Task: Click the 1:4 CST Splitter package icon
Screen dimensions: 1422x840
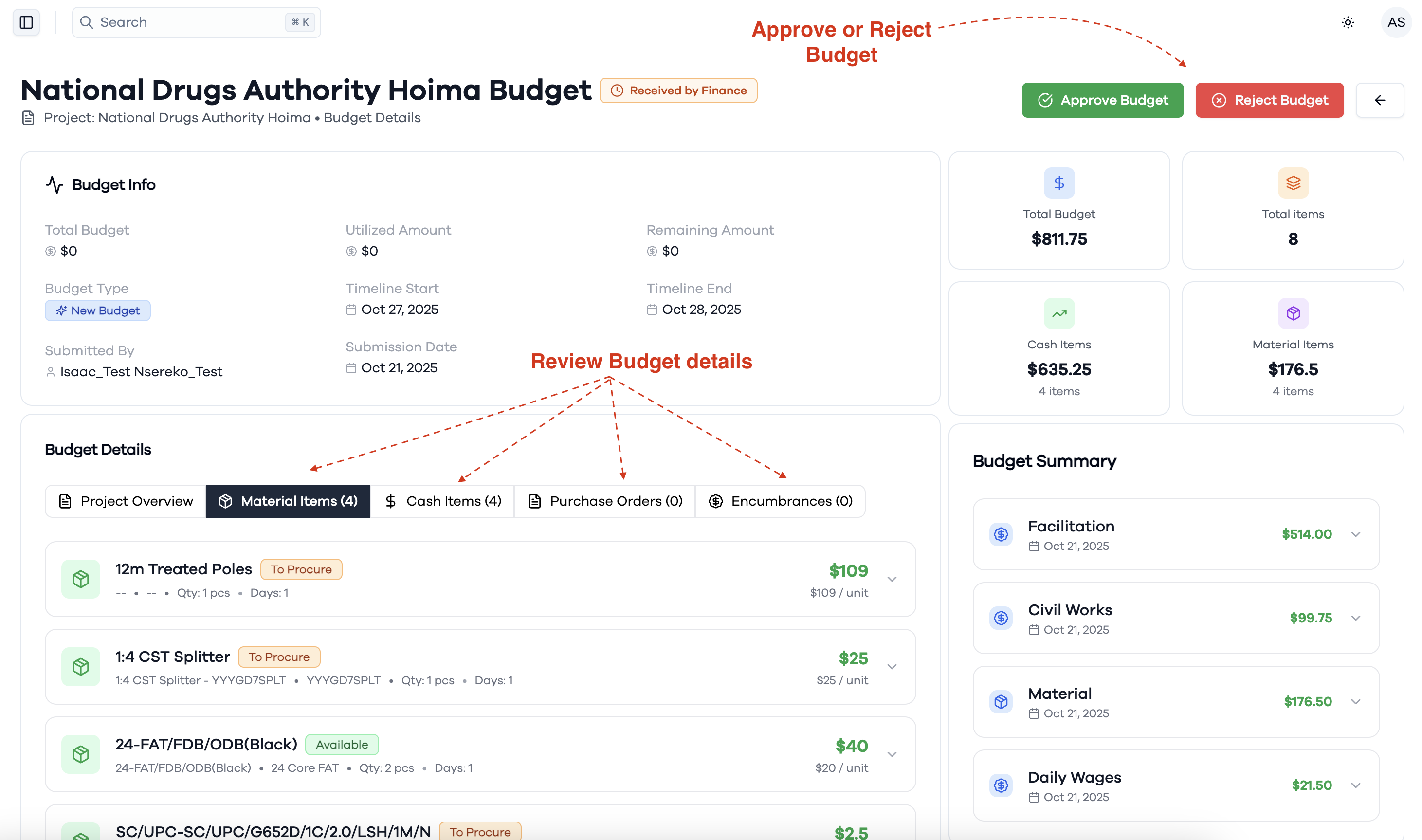Action: pos(81,667)
